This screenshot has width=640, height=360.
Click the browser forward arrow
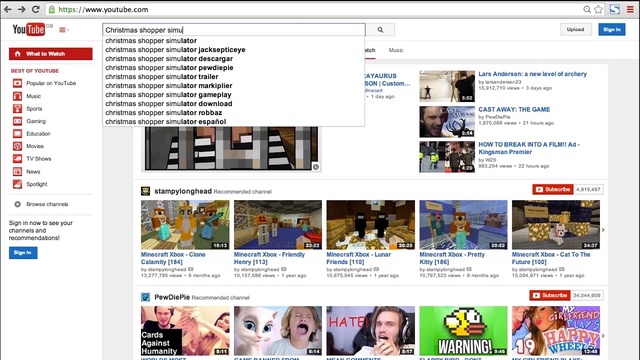pos(22,9)
